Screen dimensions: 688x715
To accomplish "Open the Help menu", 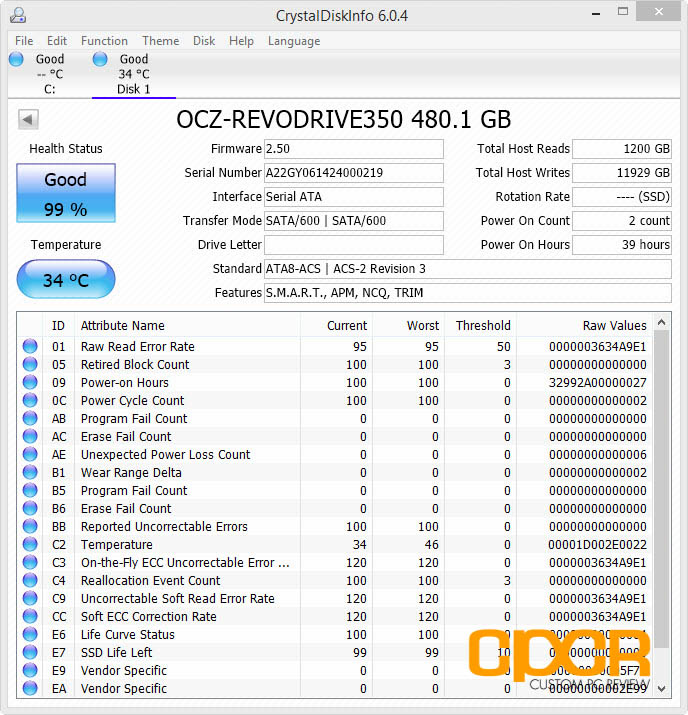I will tap(241, 41).
